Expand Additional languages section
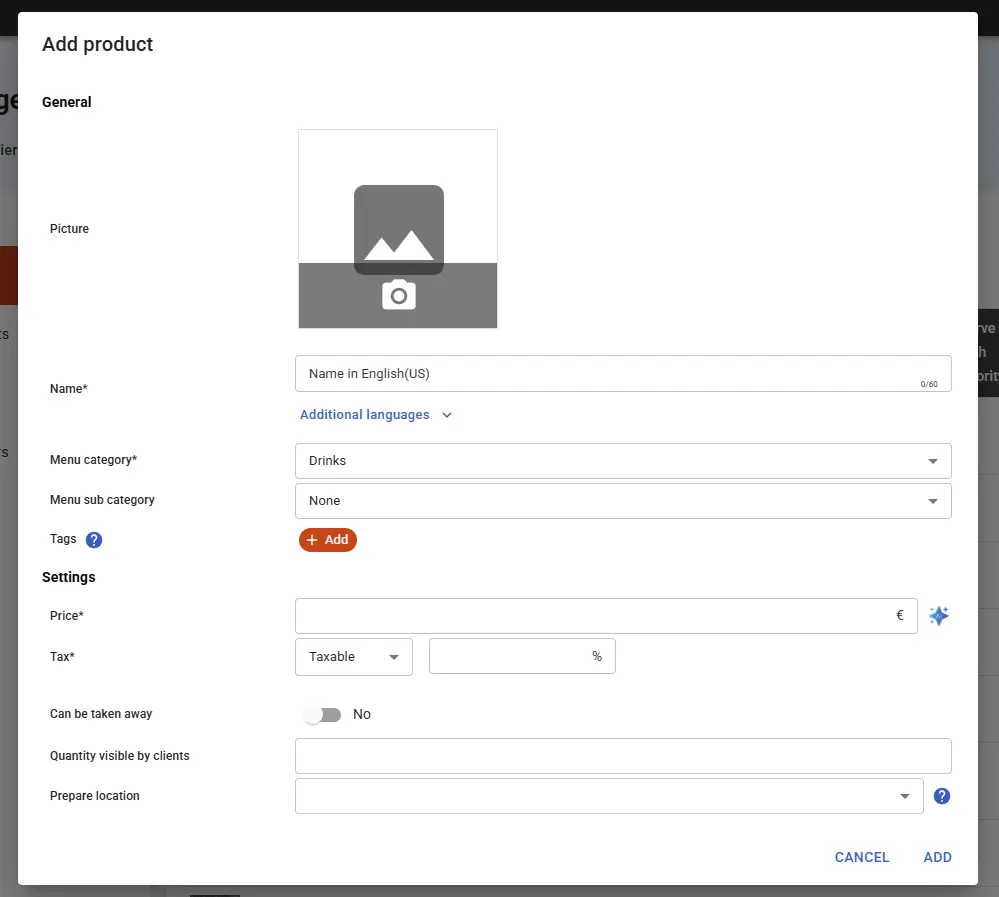999x897 pixels. pos(376,415)
